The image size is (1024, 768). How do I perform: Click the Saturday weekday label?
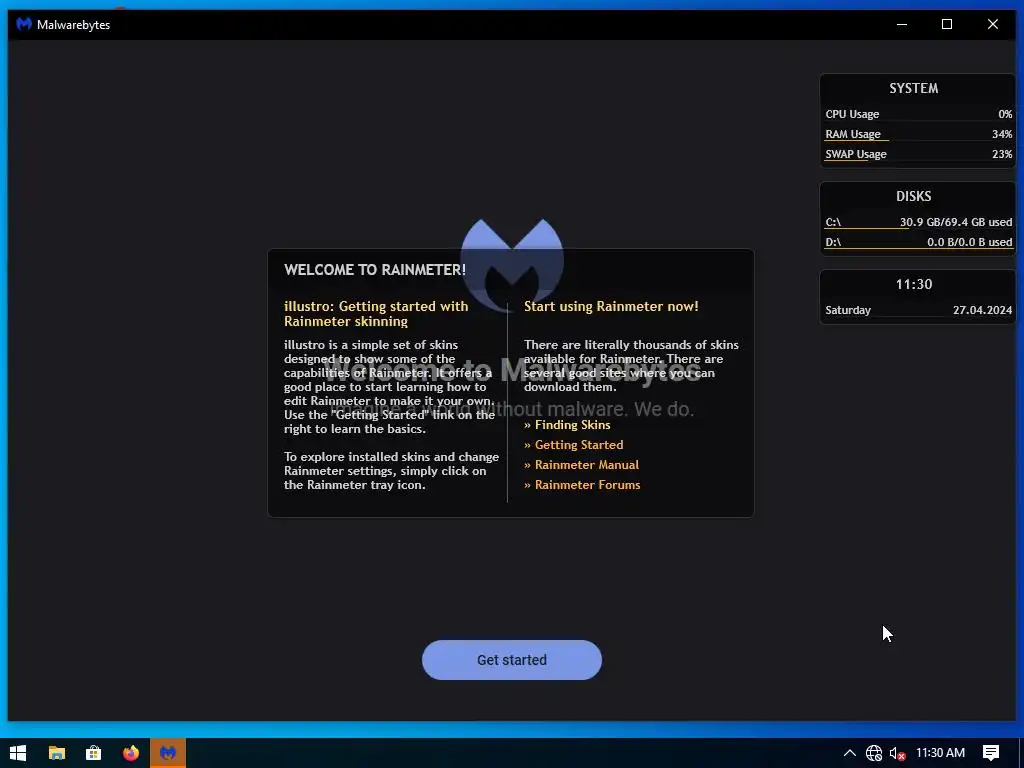pyautogui.click(x=848, y=310)
